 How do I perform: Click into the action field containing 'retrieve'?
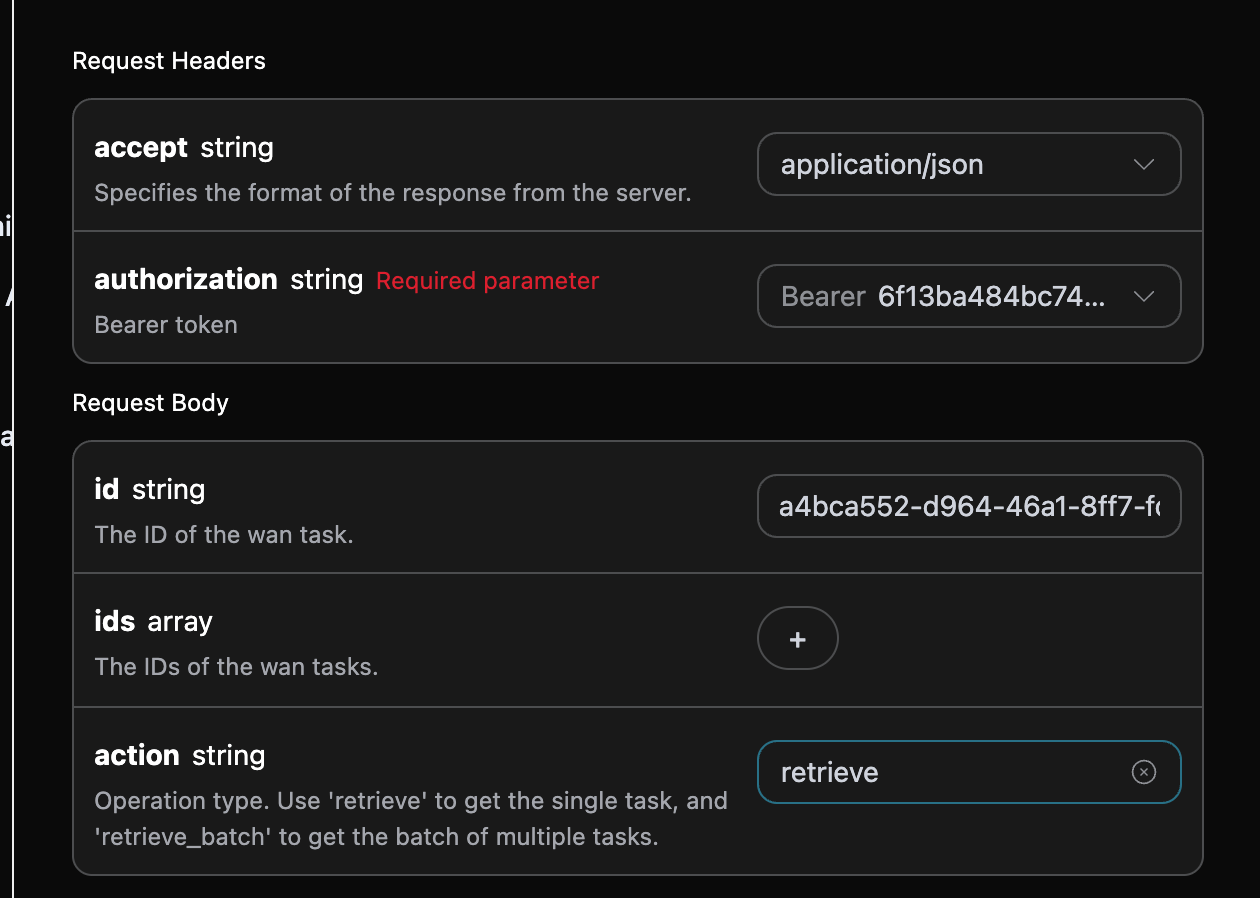(x=940, y=772)
